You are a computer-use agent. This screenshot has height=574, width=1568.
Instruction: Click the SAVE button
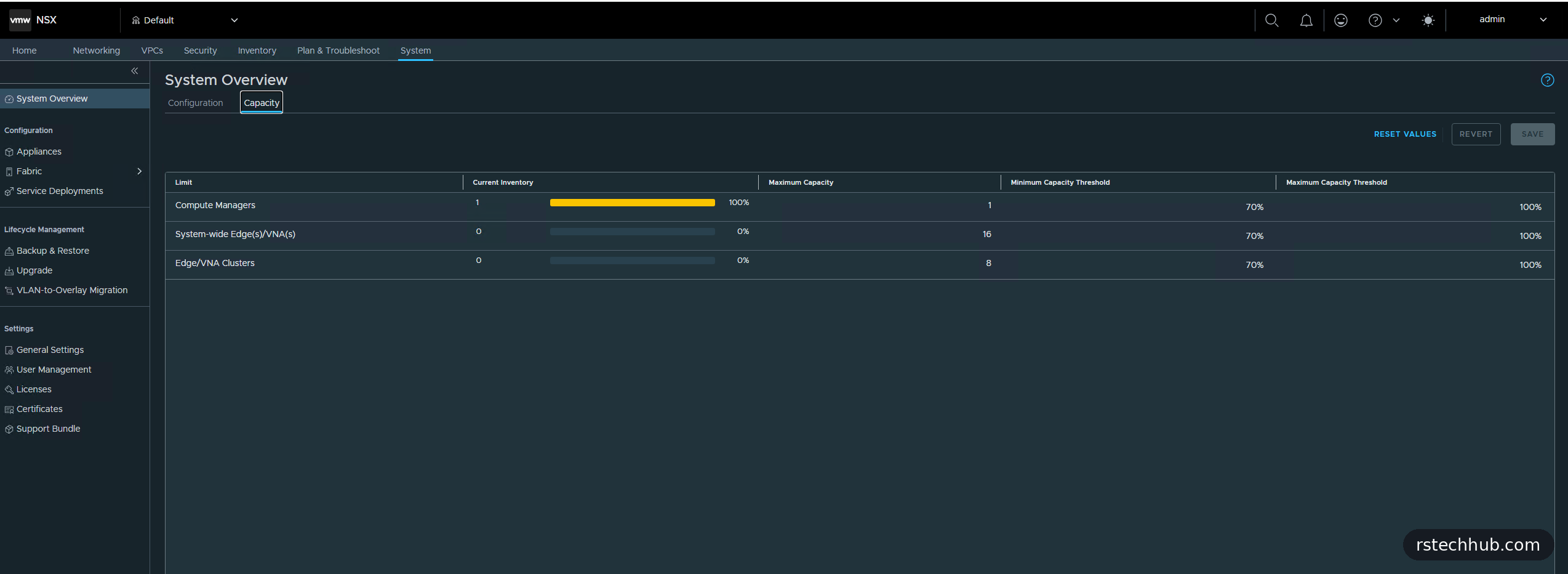tap(1532, 134)
